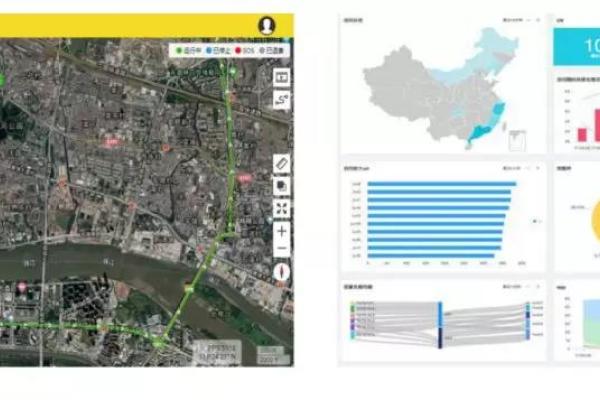Open the user profile avatar icon

(267, 26)
